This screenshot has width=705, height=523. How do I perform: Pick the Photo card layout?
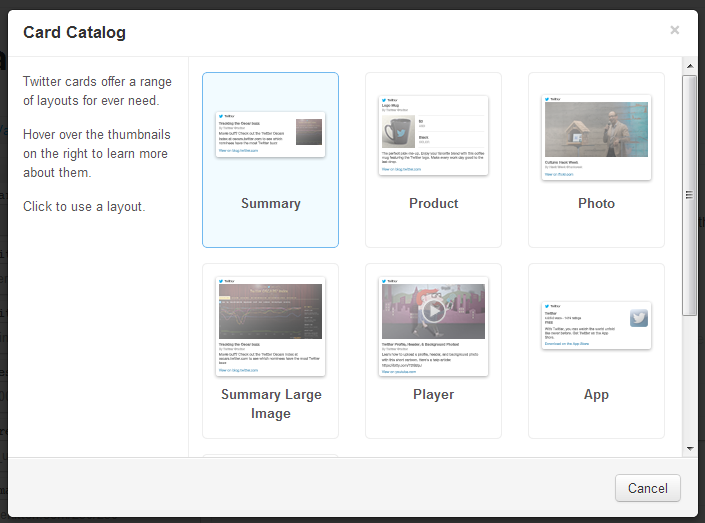(596, 160)
